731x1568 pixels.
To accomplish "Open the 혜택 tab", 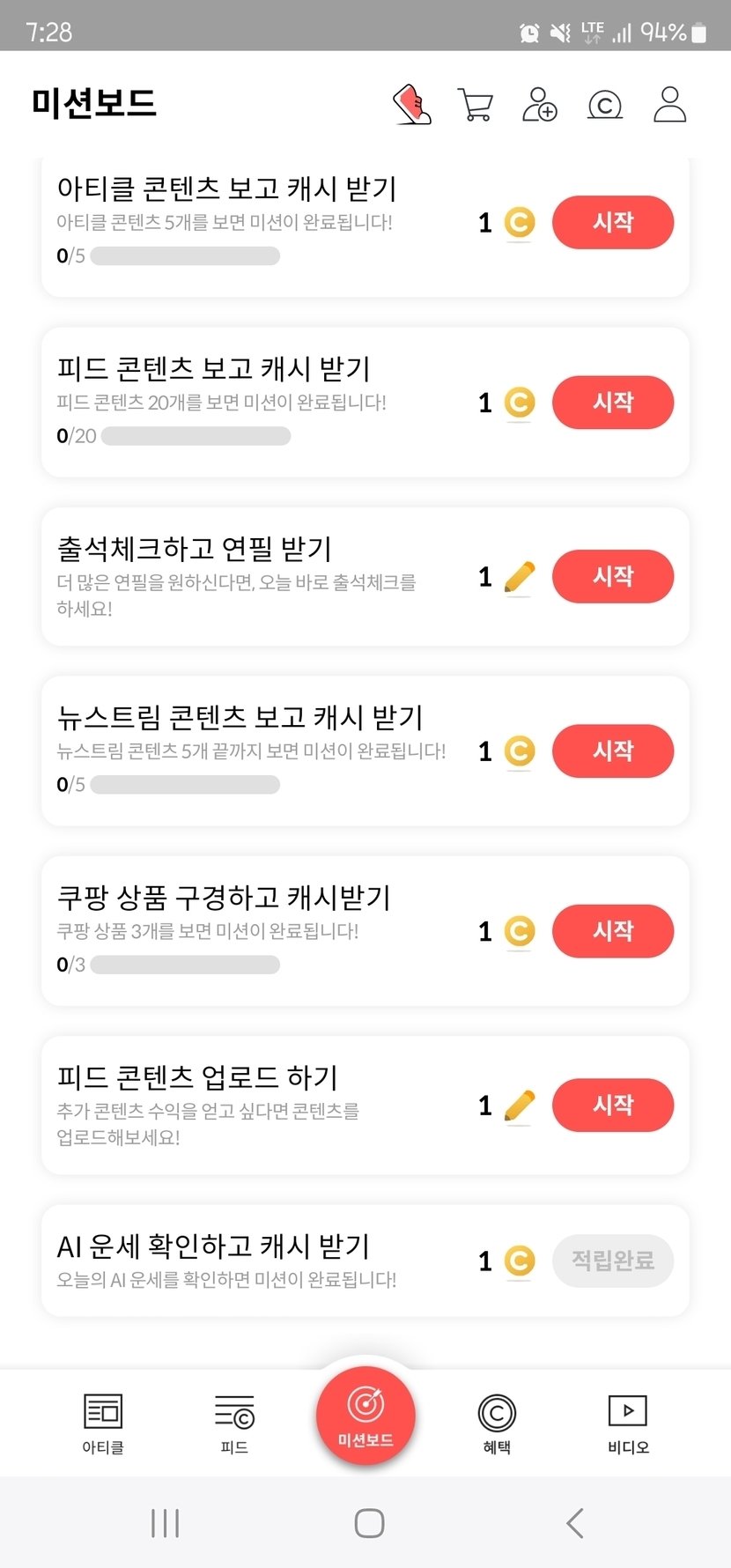I will tap(497, 1423).
